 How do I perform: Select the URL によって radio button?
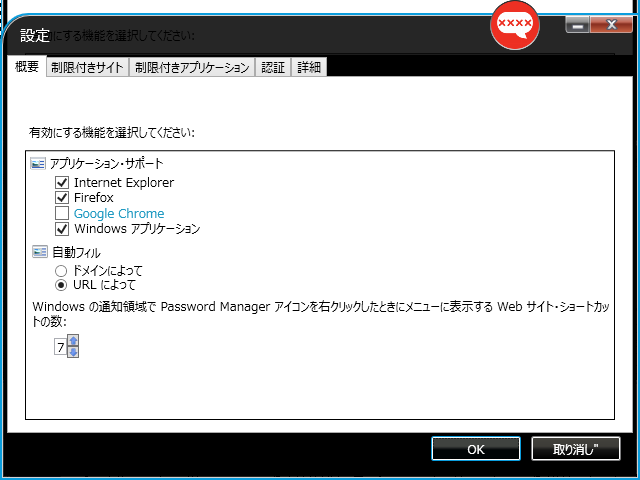[x=61, y=285]
